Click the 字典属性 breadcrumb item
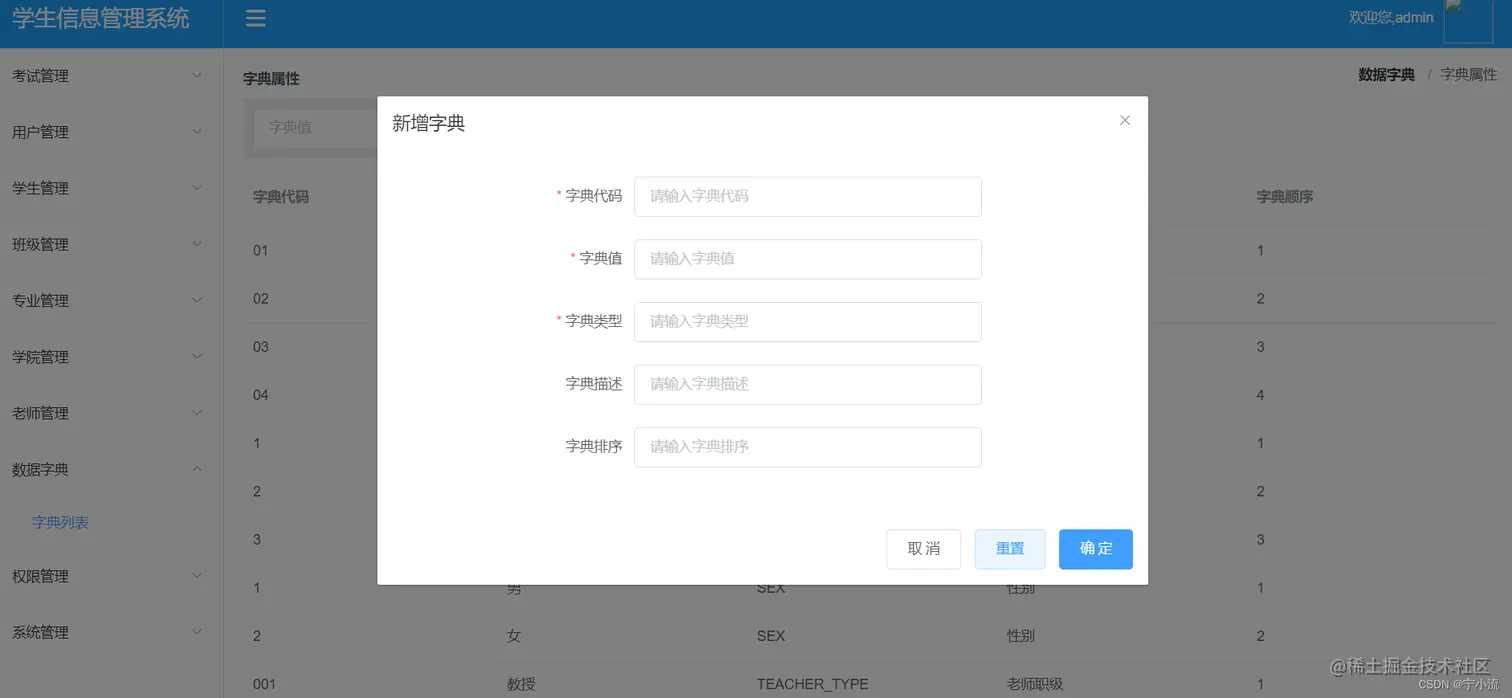 1468,75
